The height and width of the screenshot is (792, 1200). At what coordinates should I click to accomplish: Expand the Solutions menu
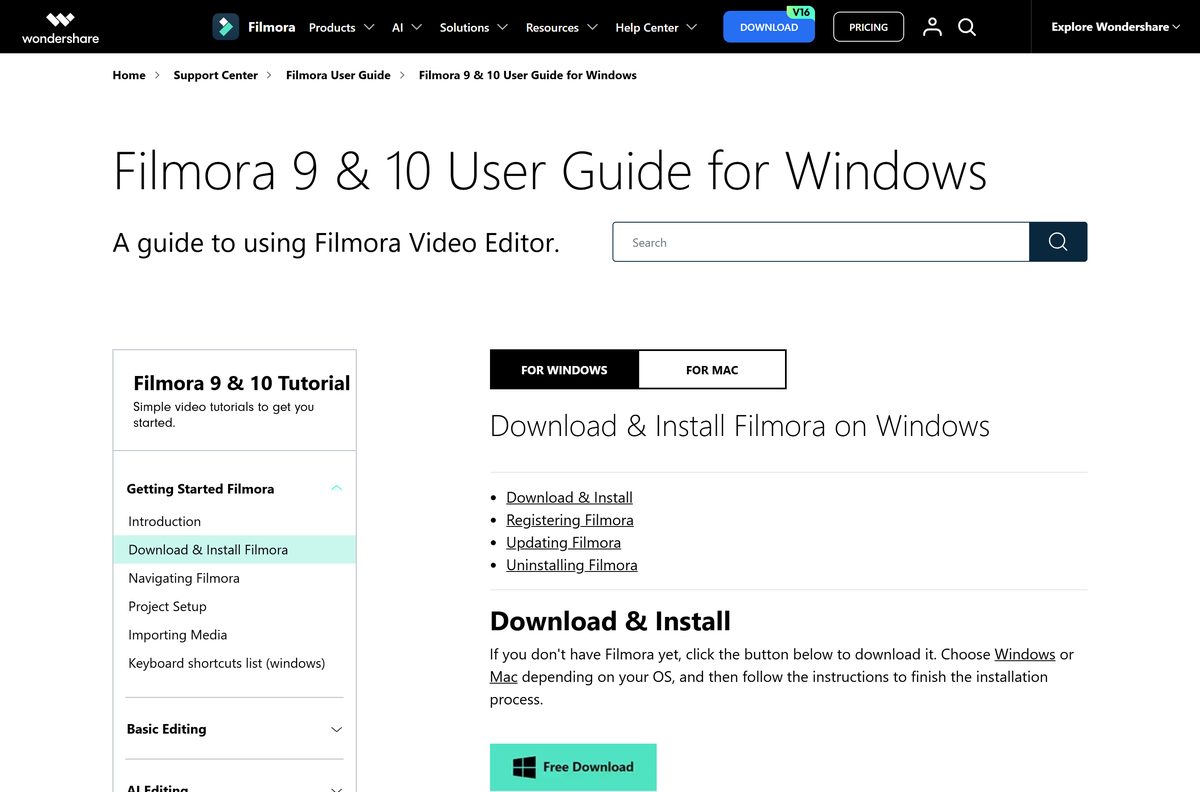(474, 27)
